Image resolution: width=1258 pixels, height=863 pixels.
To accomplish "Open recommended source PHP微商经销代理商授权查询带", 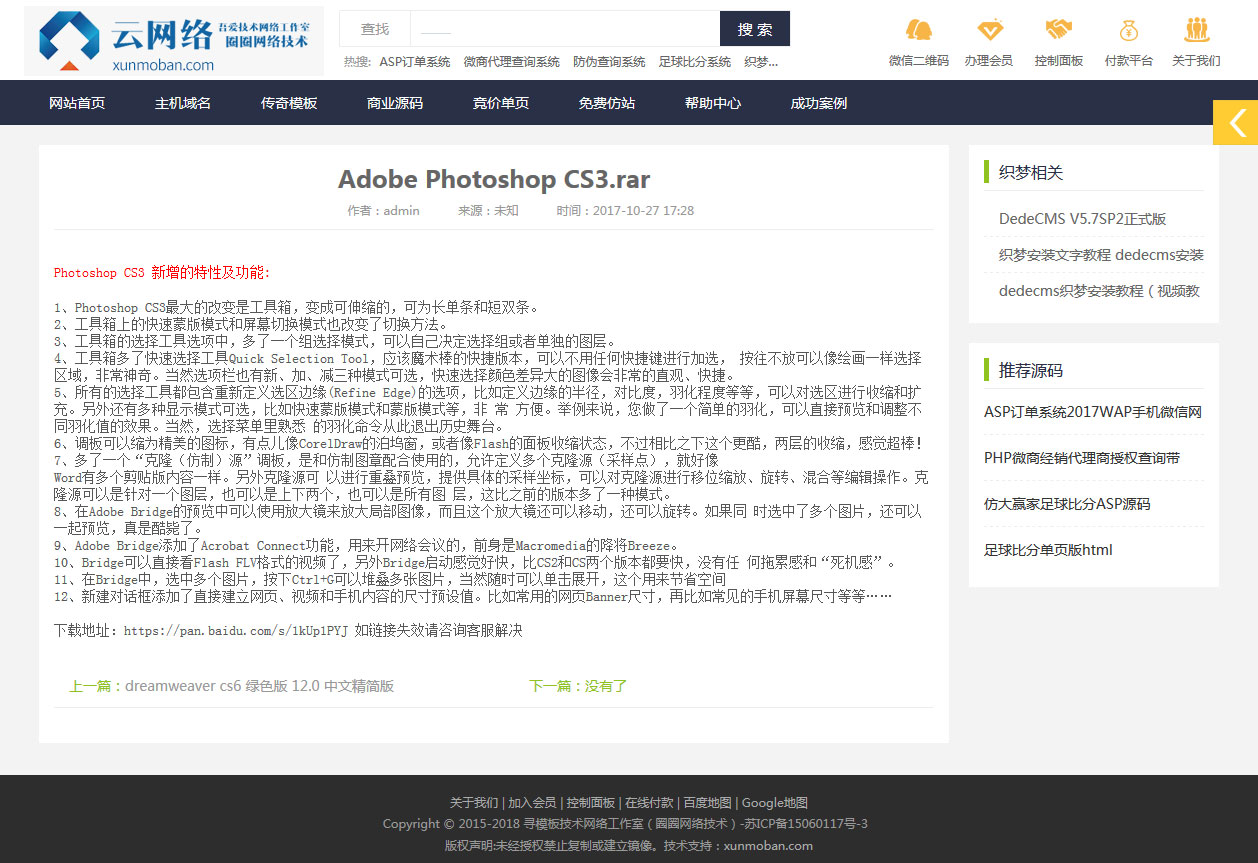I will [1082, 458].
